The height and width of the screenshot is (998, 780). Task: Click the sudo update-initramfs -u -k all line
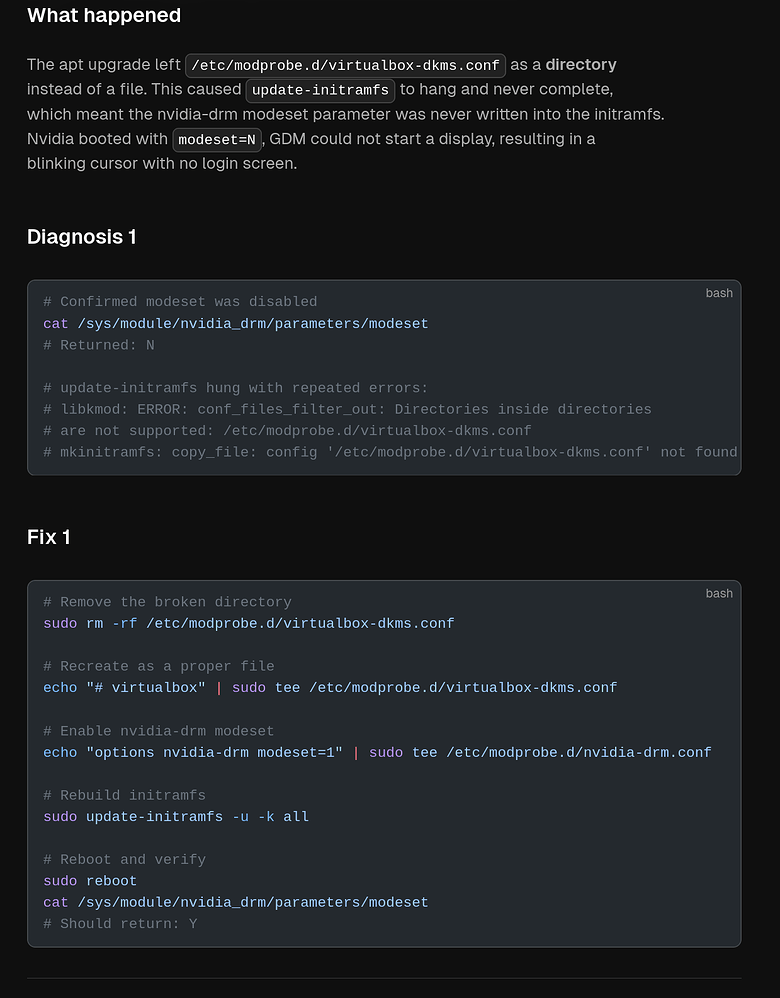[176, 817]
